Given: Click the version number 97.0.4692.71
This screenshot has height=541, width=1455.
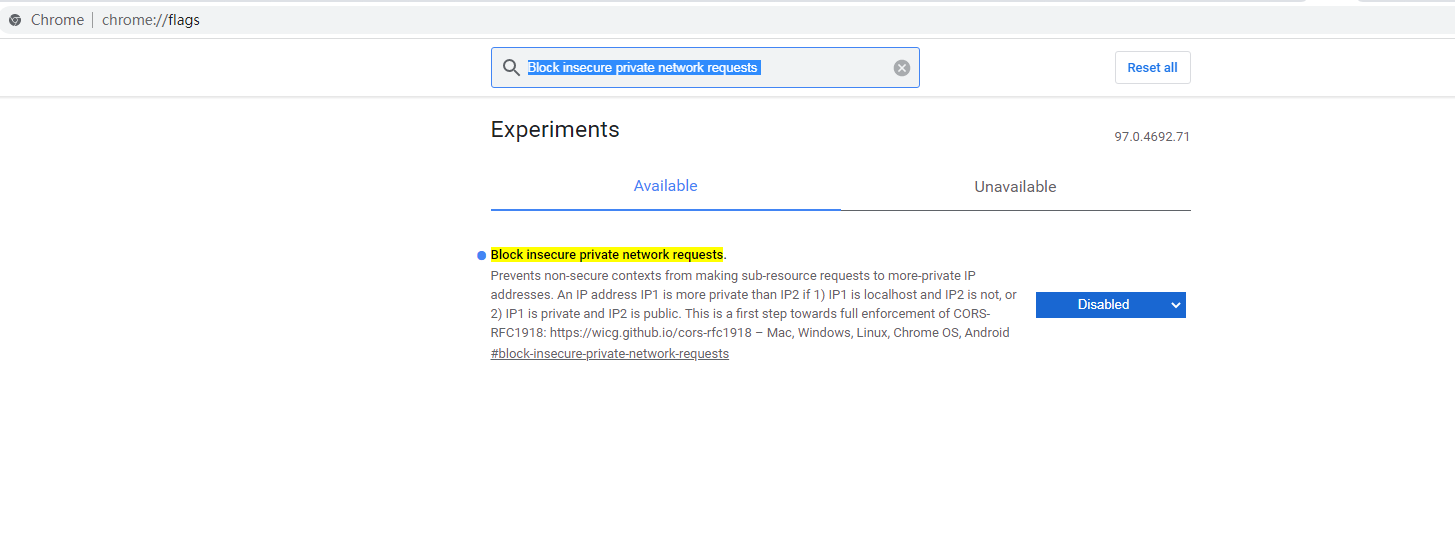Looking at the screenshot, I should click(1152, 137).
